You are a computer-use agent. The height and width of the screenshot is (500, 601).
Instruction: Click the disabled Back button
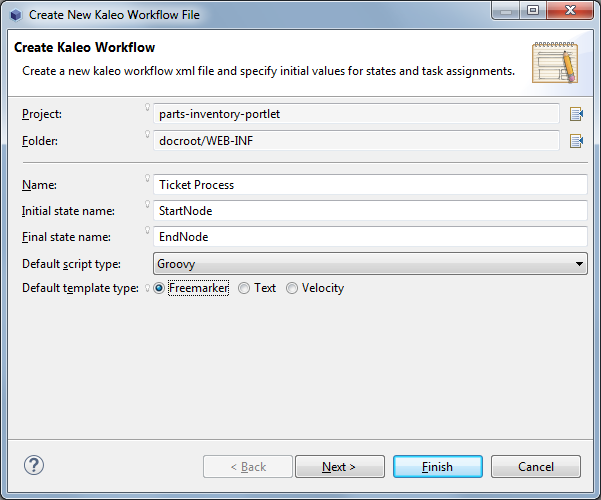point(248,467)
